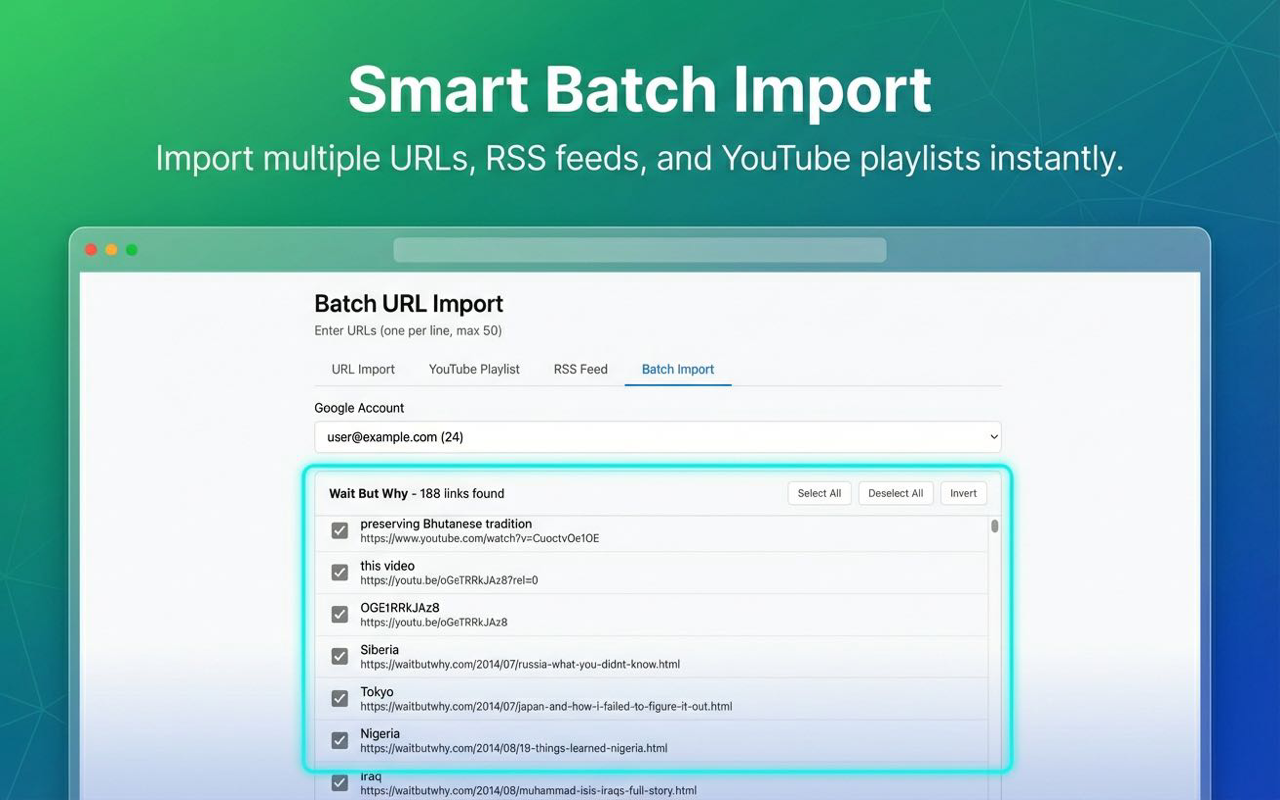Click the address bar in the titlebar
Image resolution: width=1280 pixels, height=800 pixels.
639,249
